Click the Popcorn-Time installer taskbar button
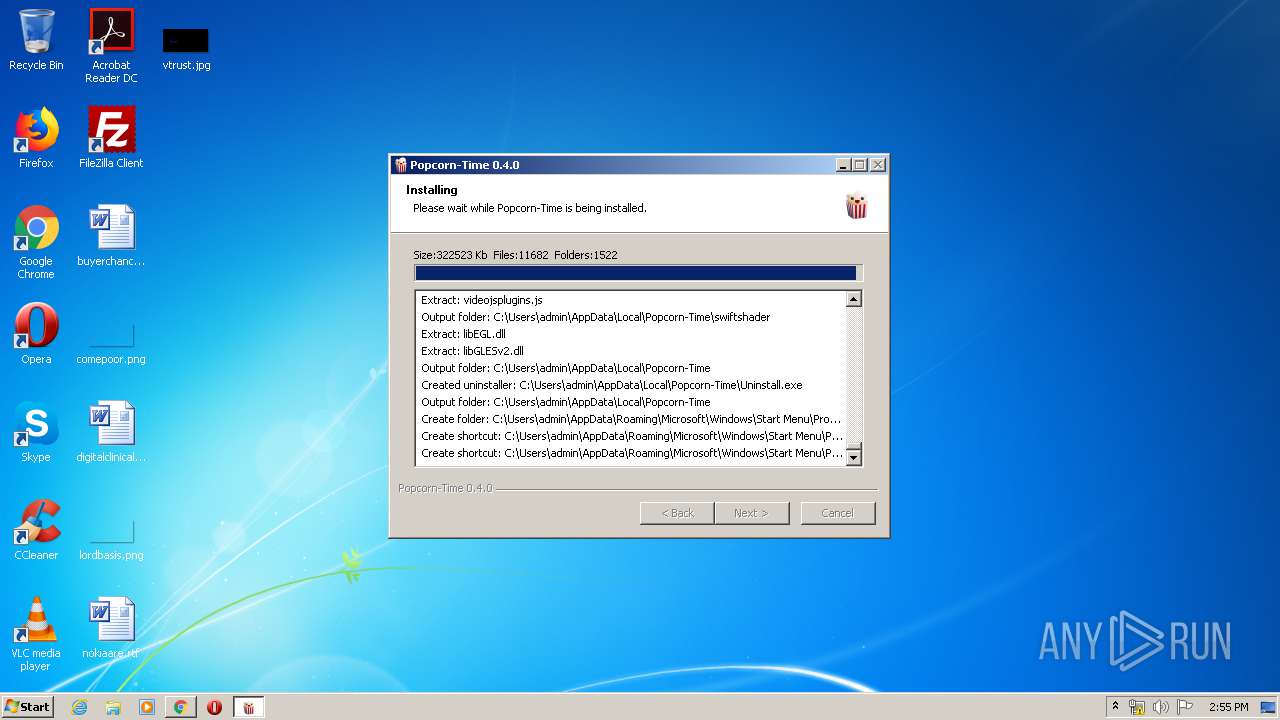Image resolution: width=1280 pixels, height=720 pixels. (248, 707)
